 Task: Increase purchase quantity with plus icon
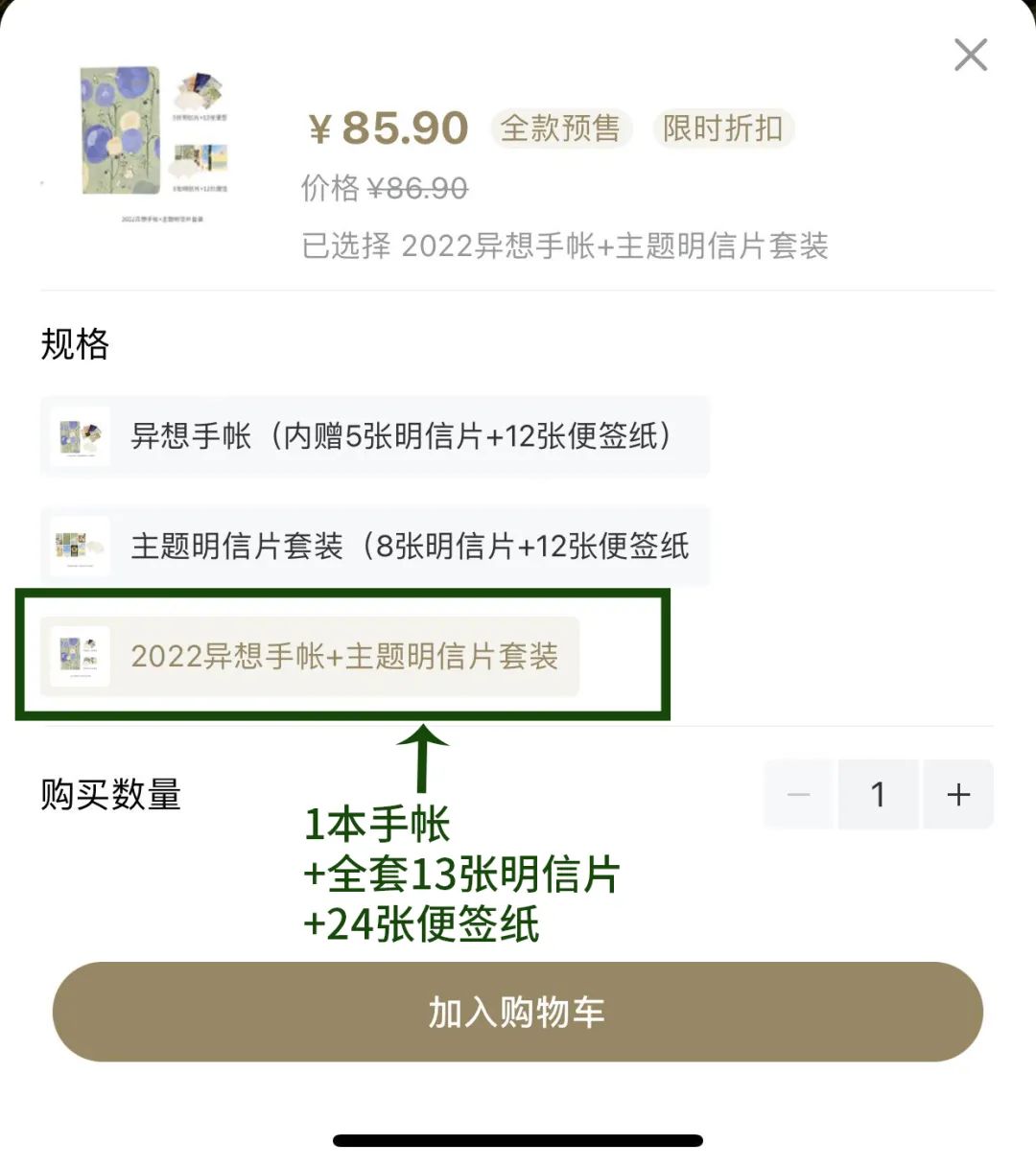(958, 794)
